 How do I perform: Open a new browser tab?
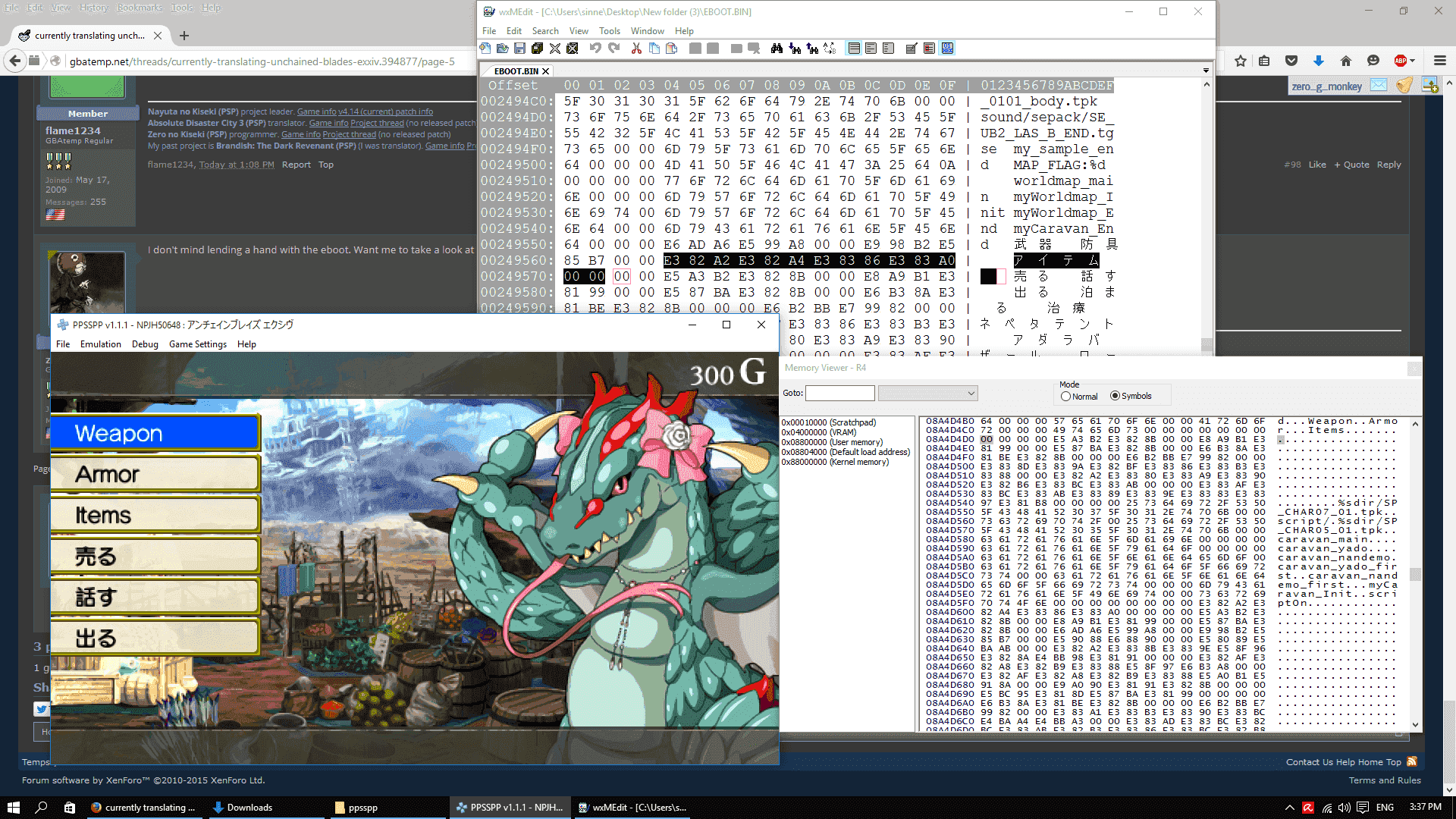pyautogui.click(x=184, y=36)
